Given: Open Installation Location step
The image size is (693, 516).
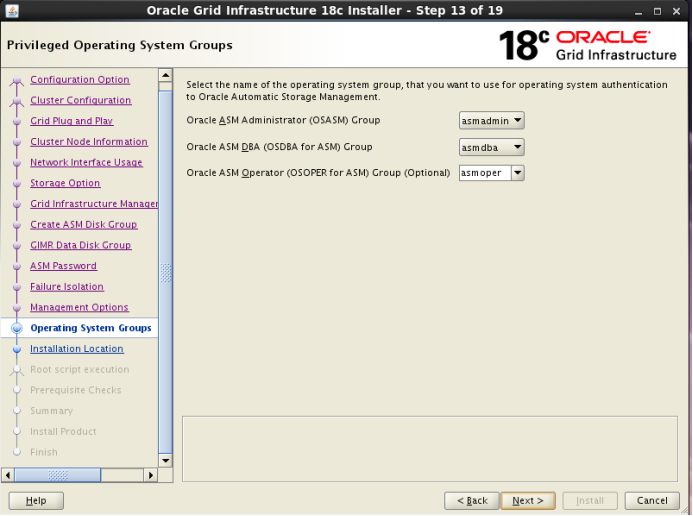Looking at the screenshot, I should coord(76,349).
